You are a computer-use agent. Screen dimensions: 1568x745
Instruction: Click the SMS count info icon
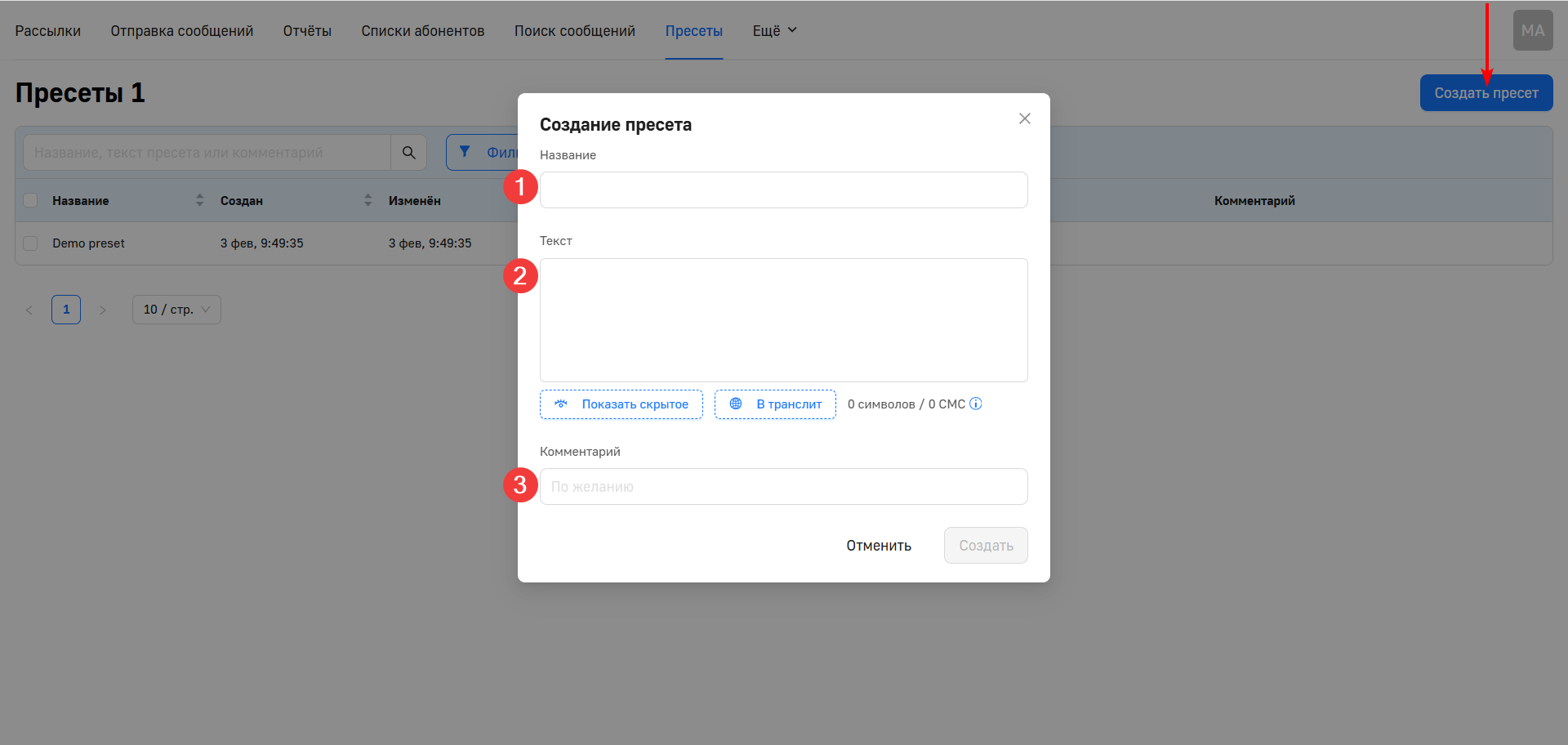click(976, 404)
